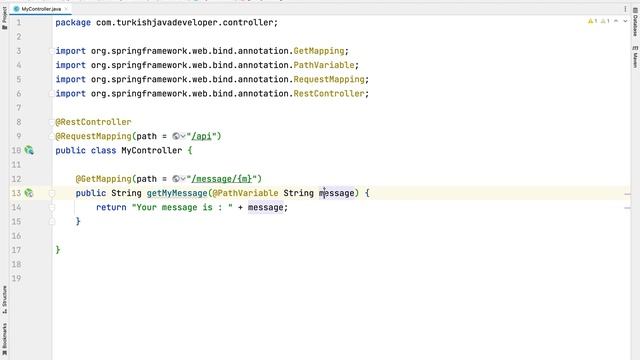Go to next highlighted problem arrow

(625, 21)
